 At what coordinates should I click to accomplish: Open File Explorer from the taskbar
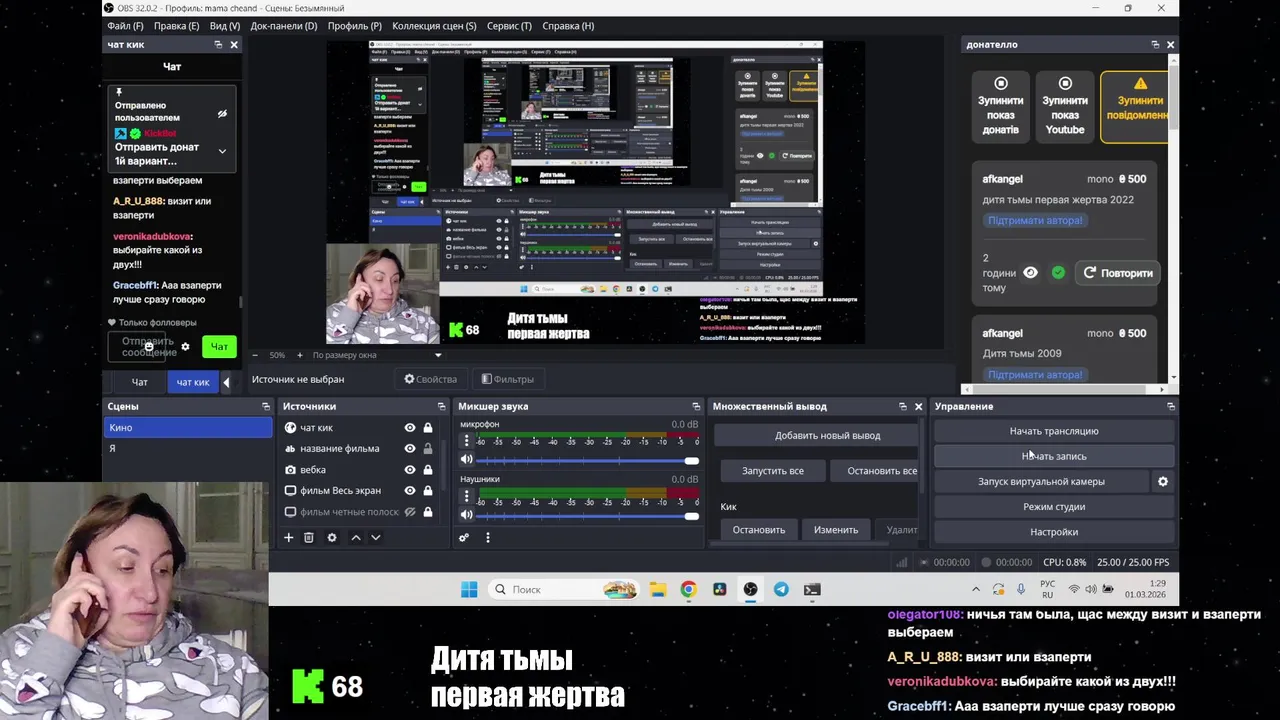(657, 589)
